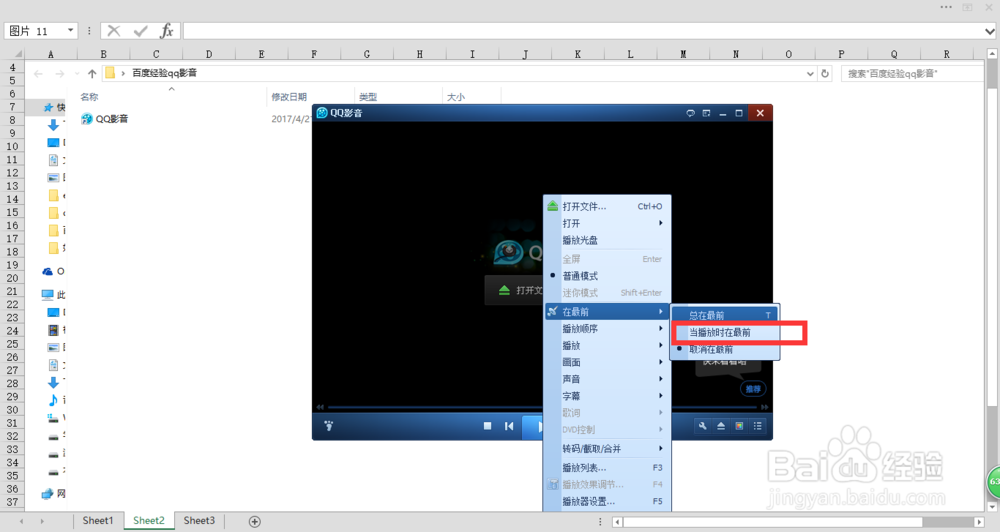
Task: Open the wrench settings icon in QQ影音
Action: click(x=702, y=426)
